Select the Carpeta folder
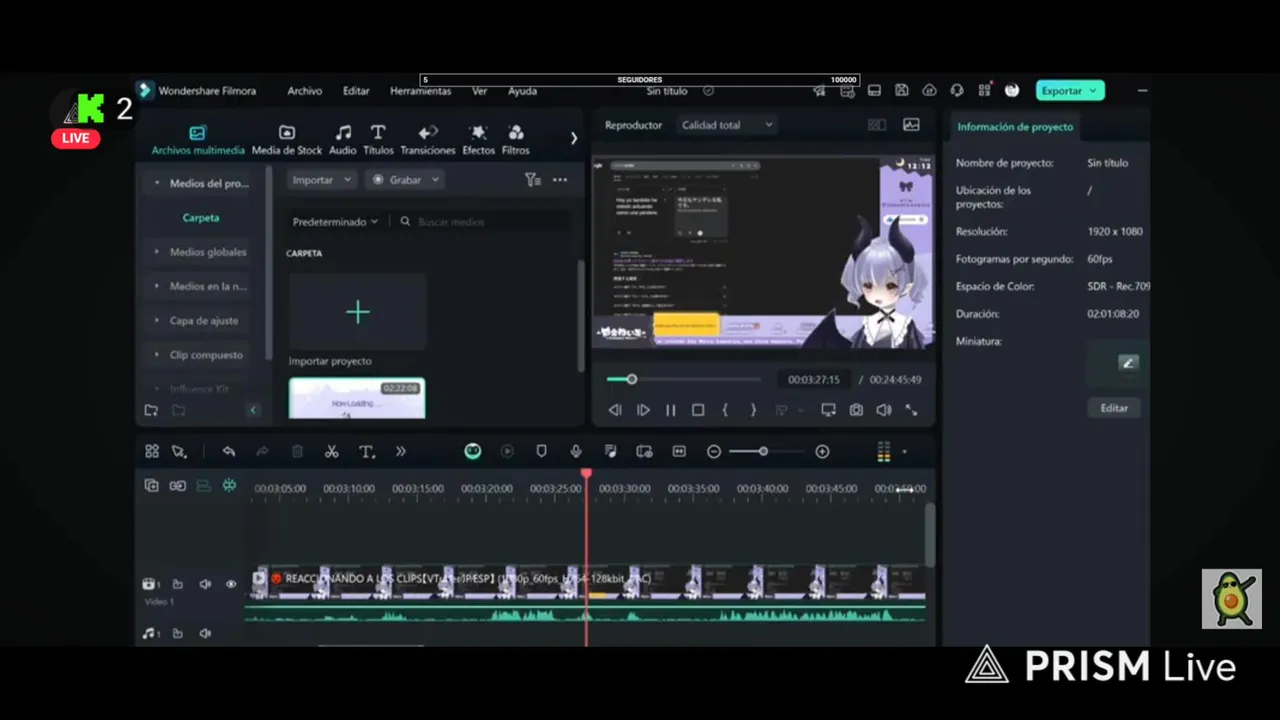This screenshot has height=720, width=1280. point(201,218)
